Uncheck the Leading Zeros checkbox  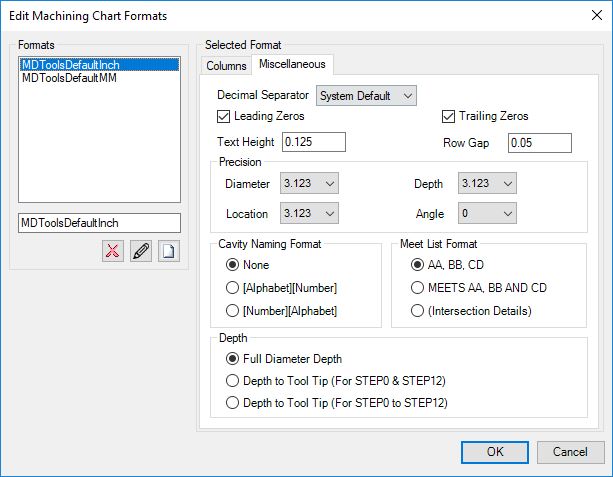tap(223, 117)
